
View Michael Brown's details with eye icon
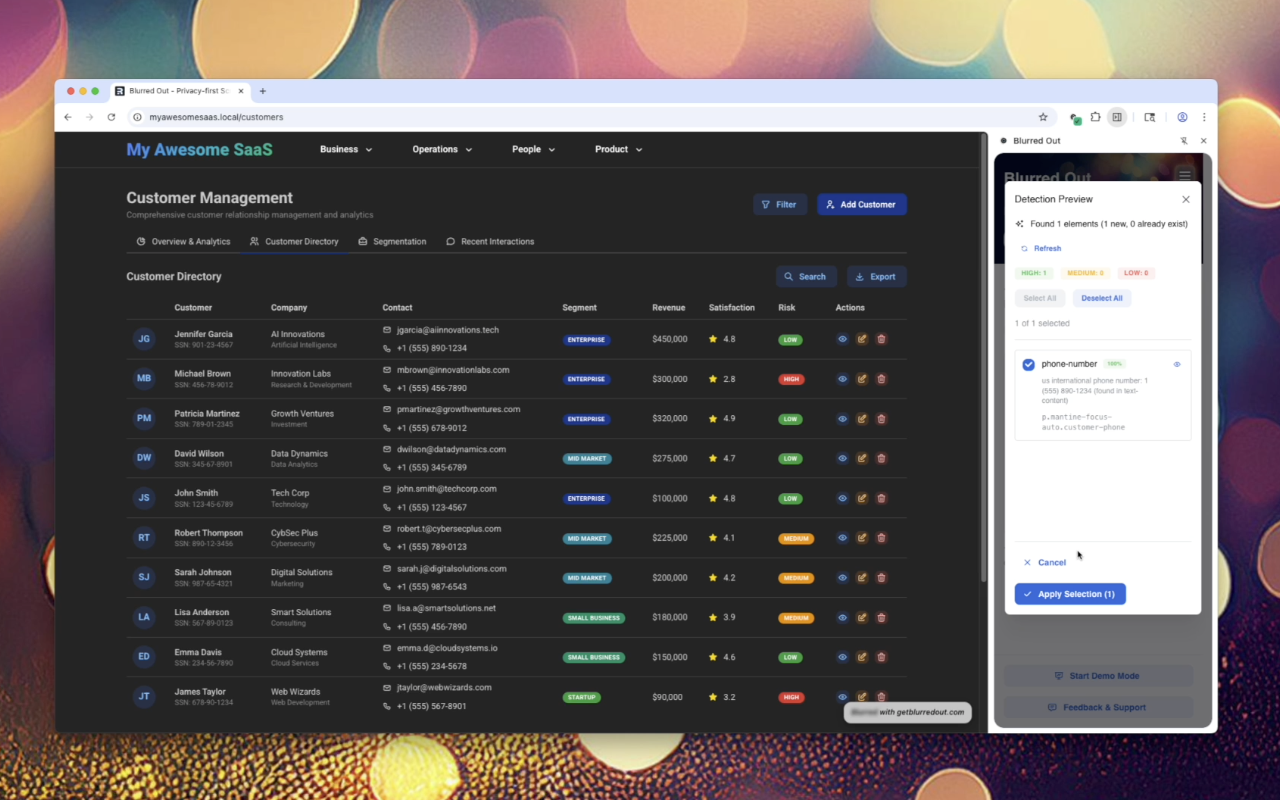(x=842, y=379)
